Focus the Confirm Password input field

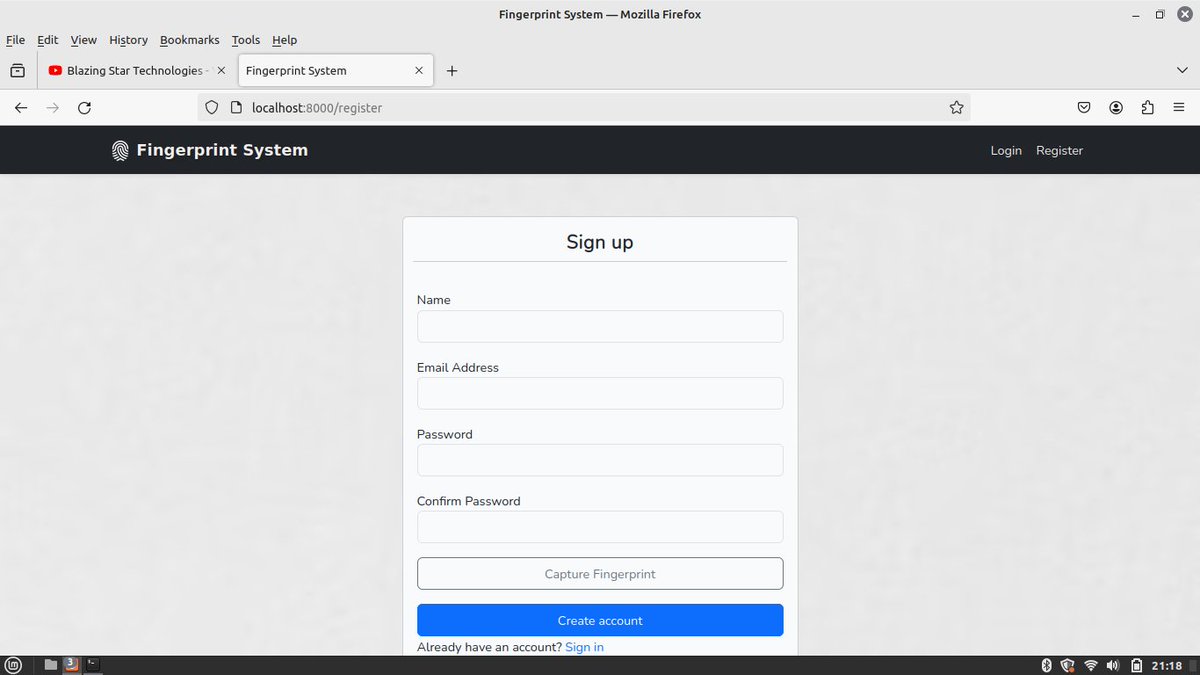point(600,527)
